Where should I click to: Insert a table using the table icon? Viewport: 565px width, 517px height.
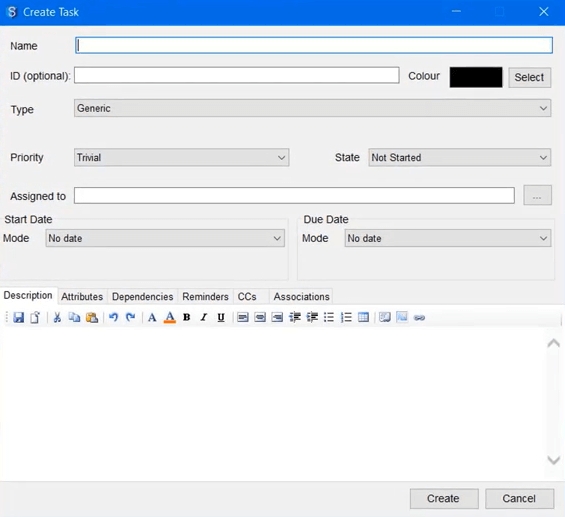[363, 317]
